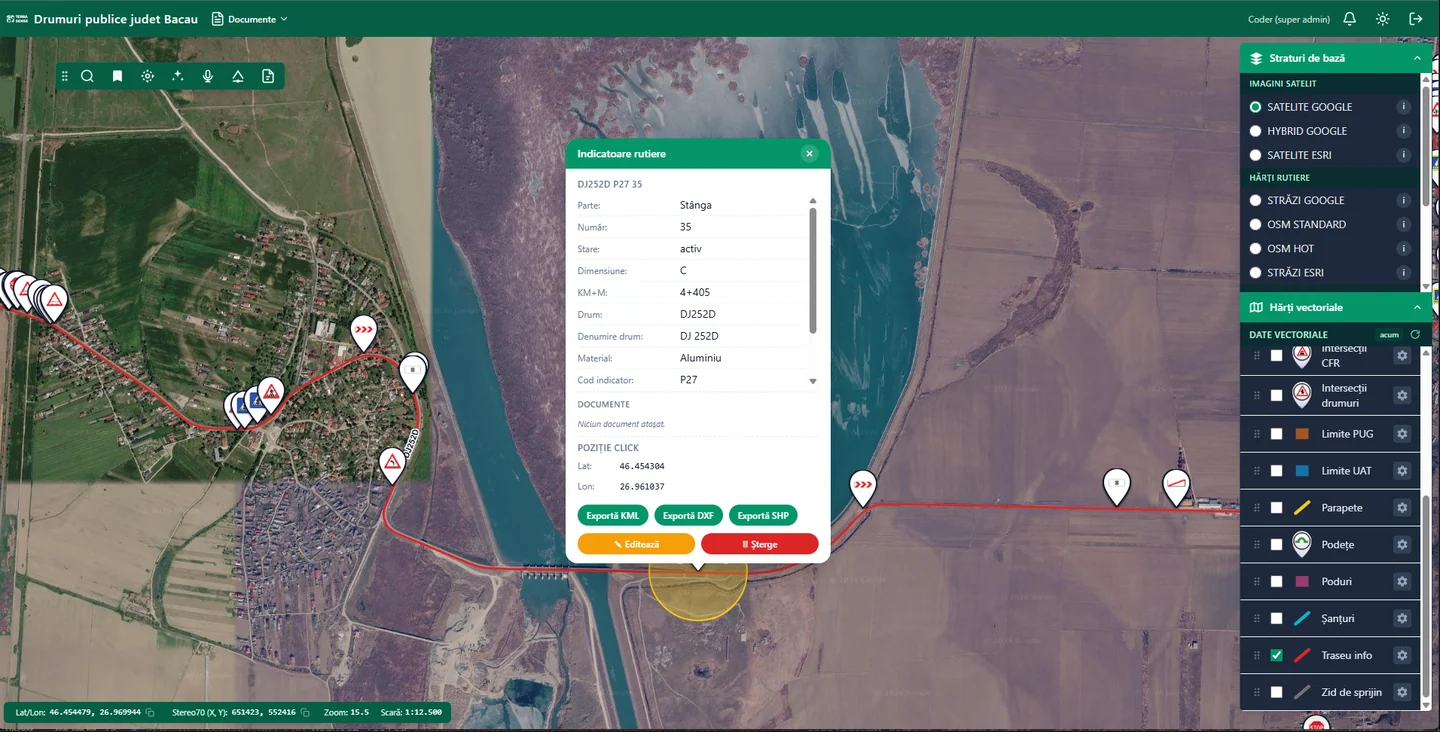This screenshot has width=1440, height=732.
Task: Click the triangle icon in the map toolbar
Action: 238,76
